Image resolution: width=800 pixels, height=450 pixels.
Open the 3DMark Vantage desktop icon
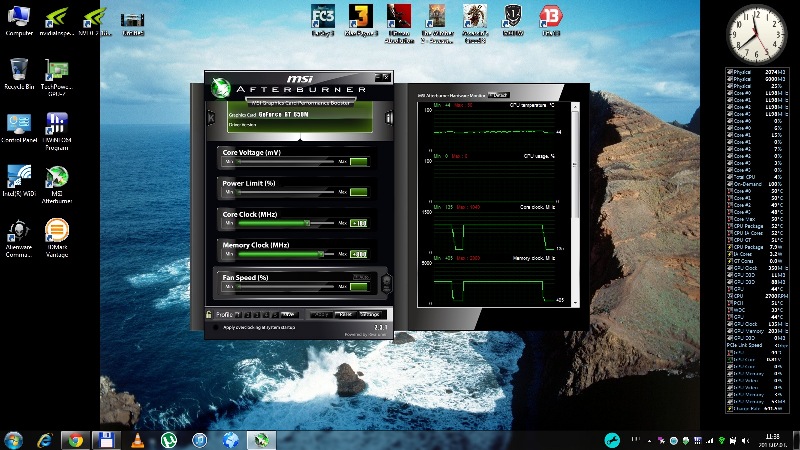point(57,238)
